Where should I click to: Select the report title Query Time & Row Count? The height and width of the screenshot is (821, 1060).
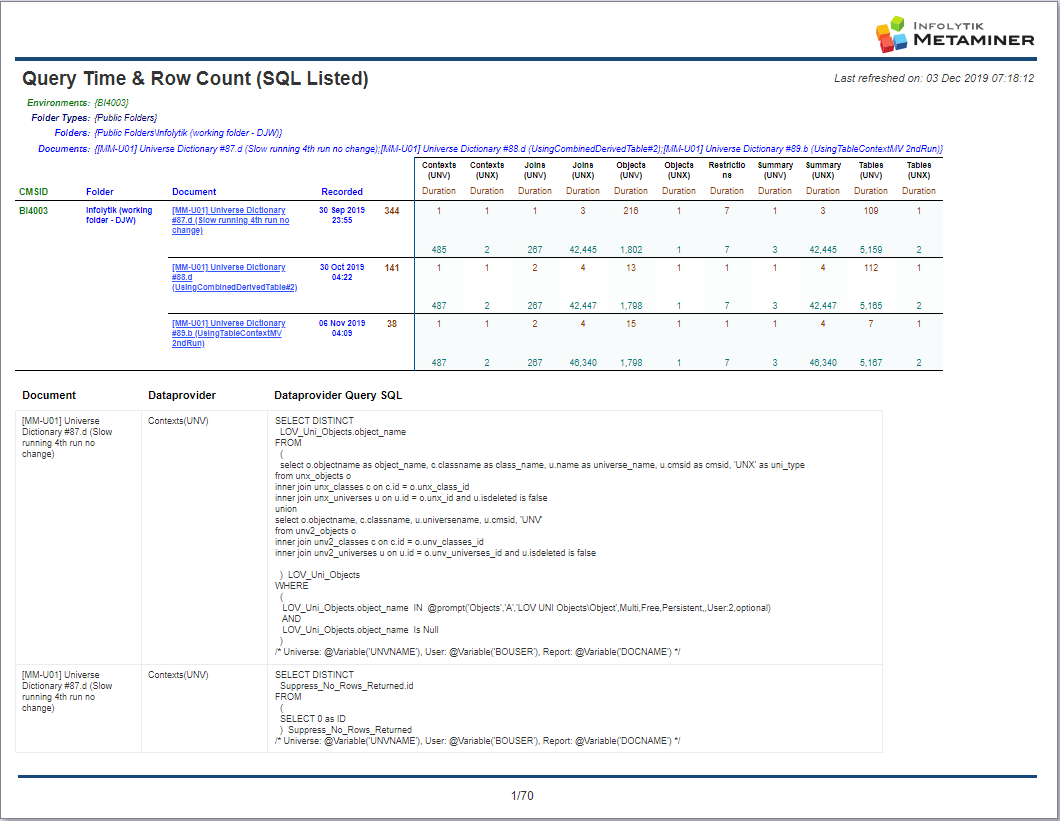coord(195,78)
